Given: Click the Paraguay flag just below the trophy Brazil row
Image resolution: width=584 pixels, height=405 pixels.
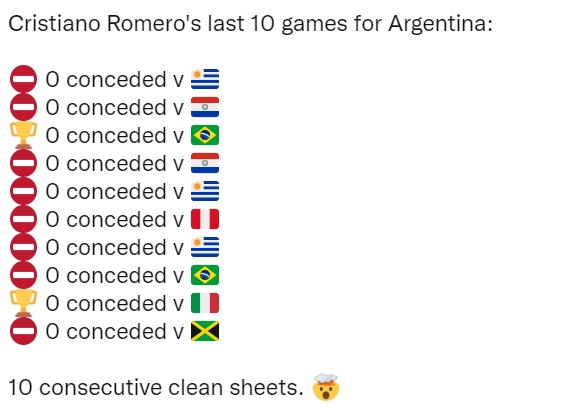Looking at the screenshot, I should (x=205, y=163).
